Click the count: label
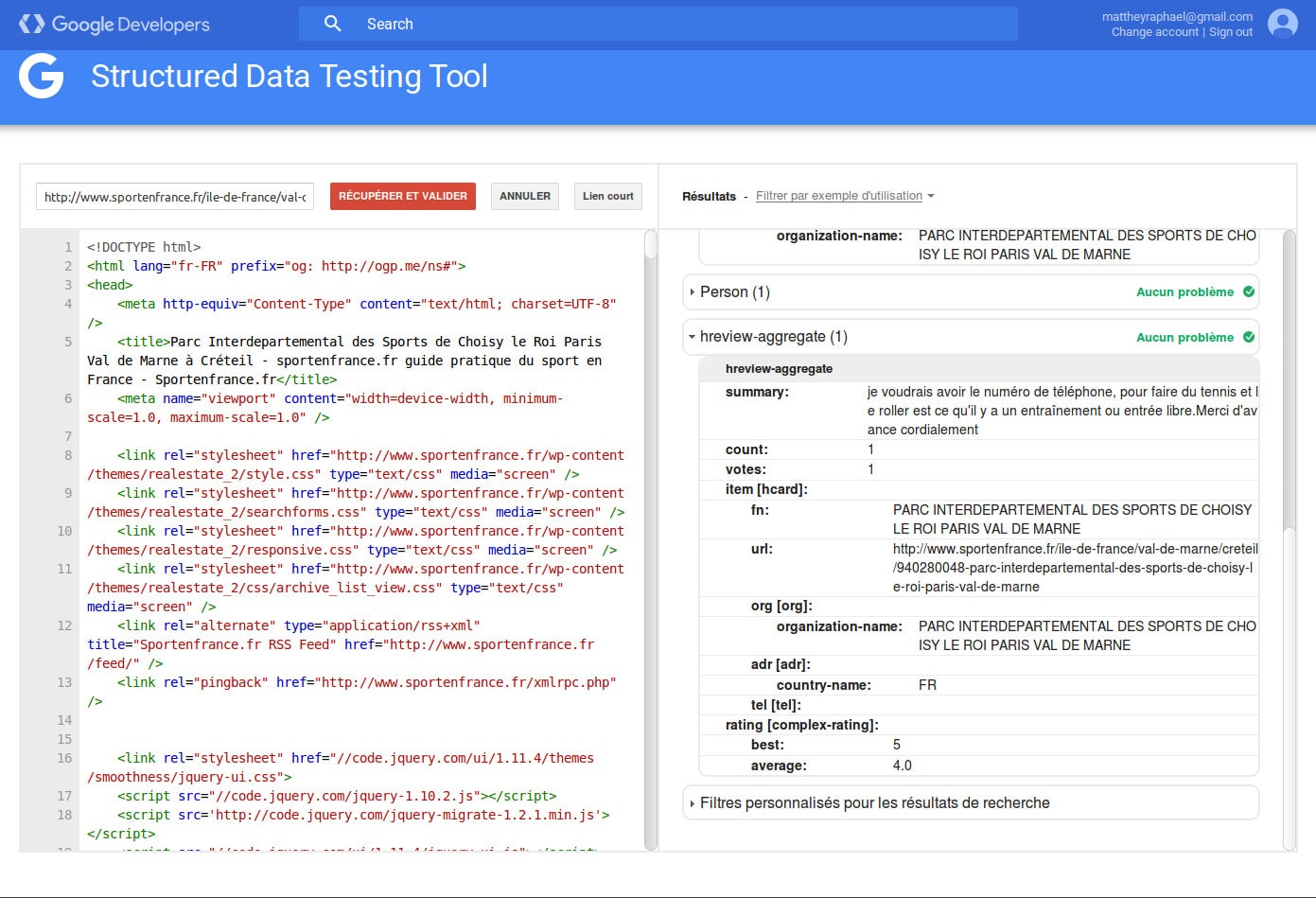1316x898 pixels. click(x=746, y=449)
